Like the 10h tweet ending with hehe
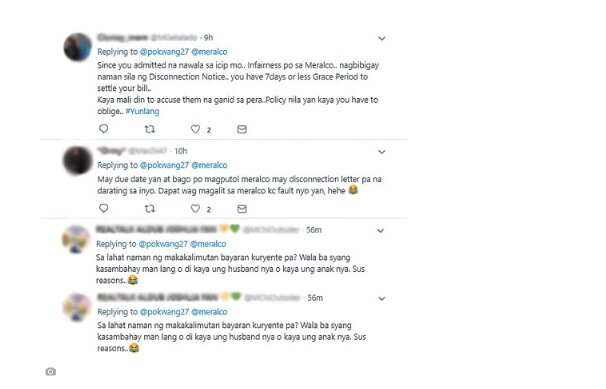606x389 pixels. click(196, 209)
